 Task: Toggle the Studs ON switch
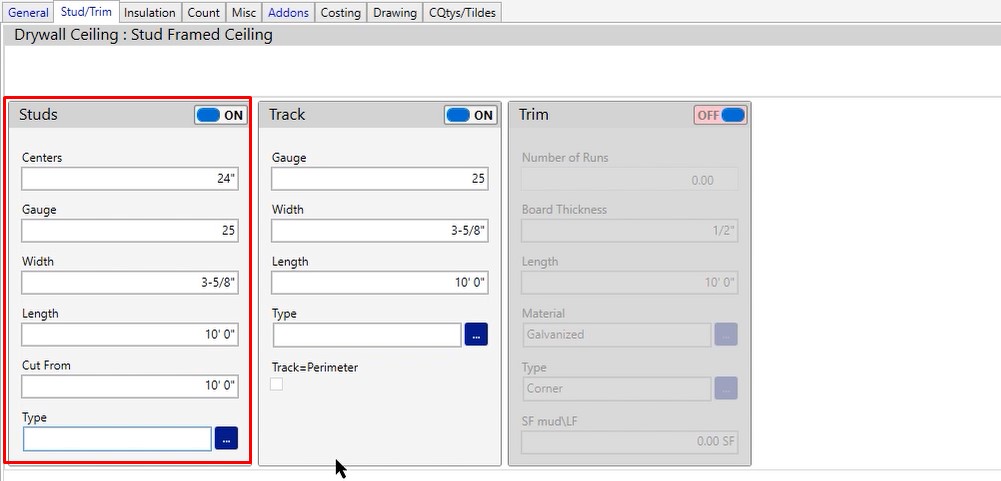(220, 115)
